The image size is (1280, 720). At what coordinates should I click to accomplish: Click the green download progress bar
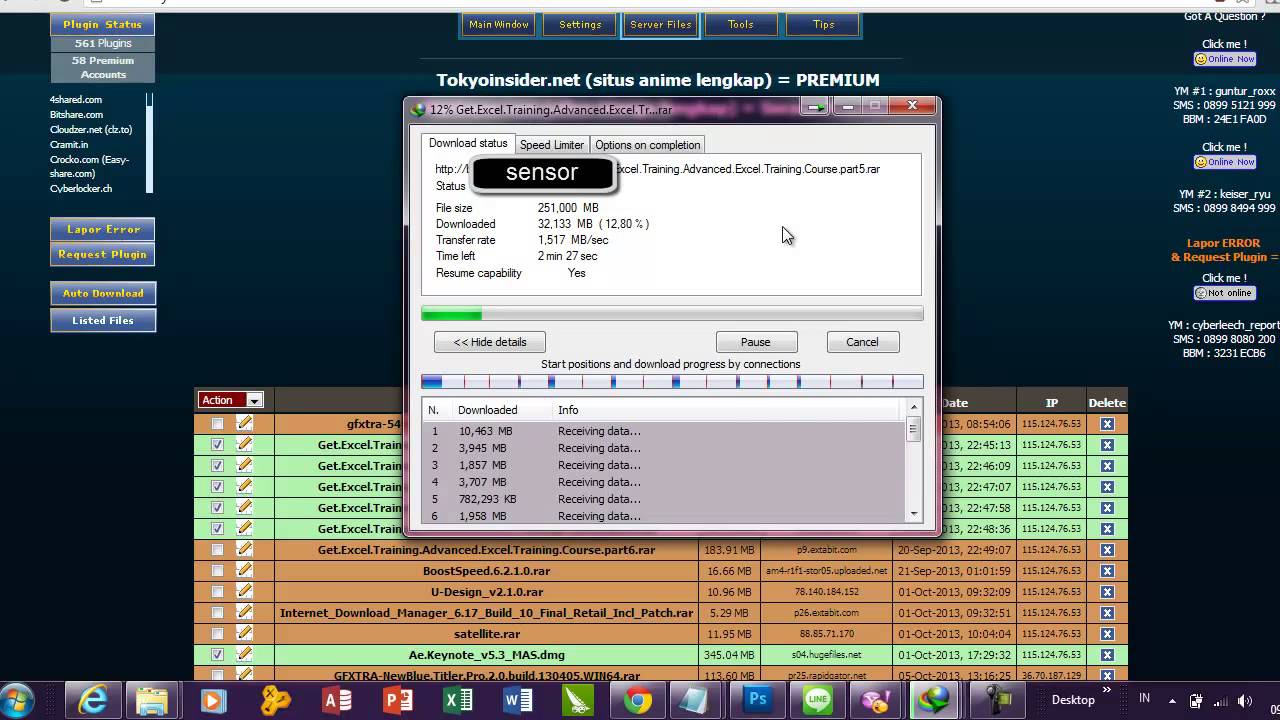[x=672, y=315]
